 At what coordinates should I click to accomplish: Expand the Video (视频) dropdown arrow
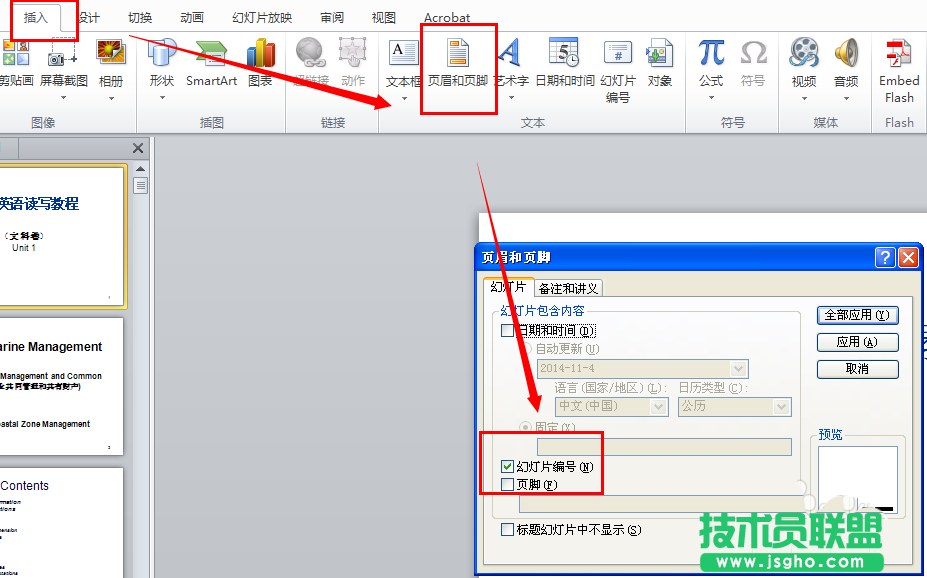click(804, 98)
